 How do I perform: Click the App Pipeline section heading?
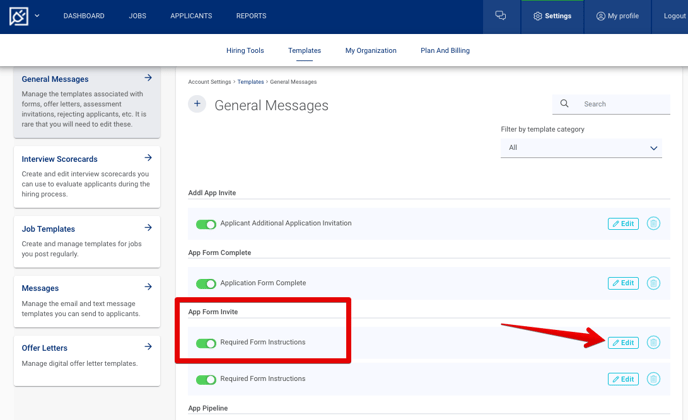click(x=208, y=408)
